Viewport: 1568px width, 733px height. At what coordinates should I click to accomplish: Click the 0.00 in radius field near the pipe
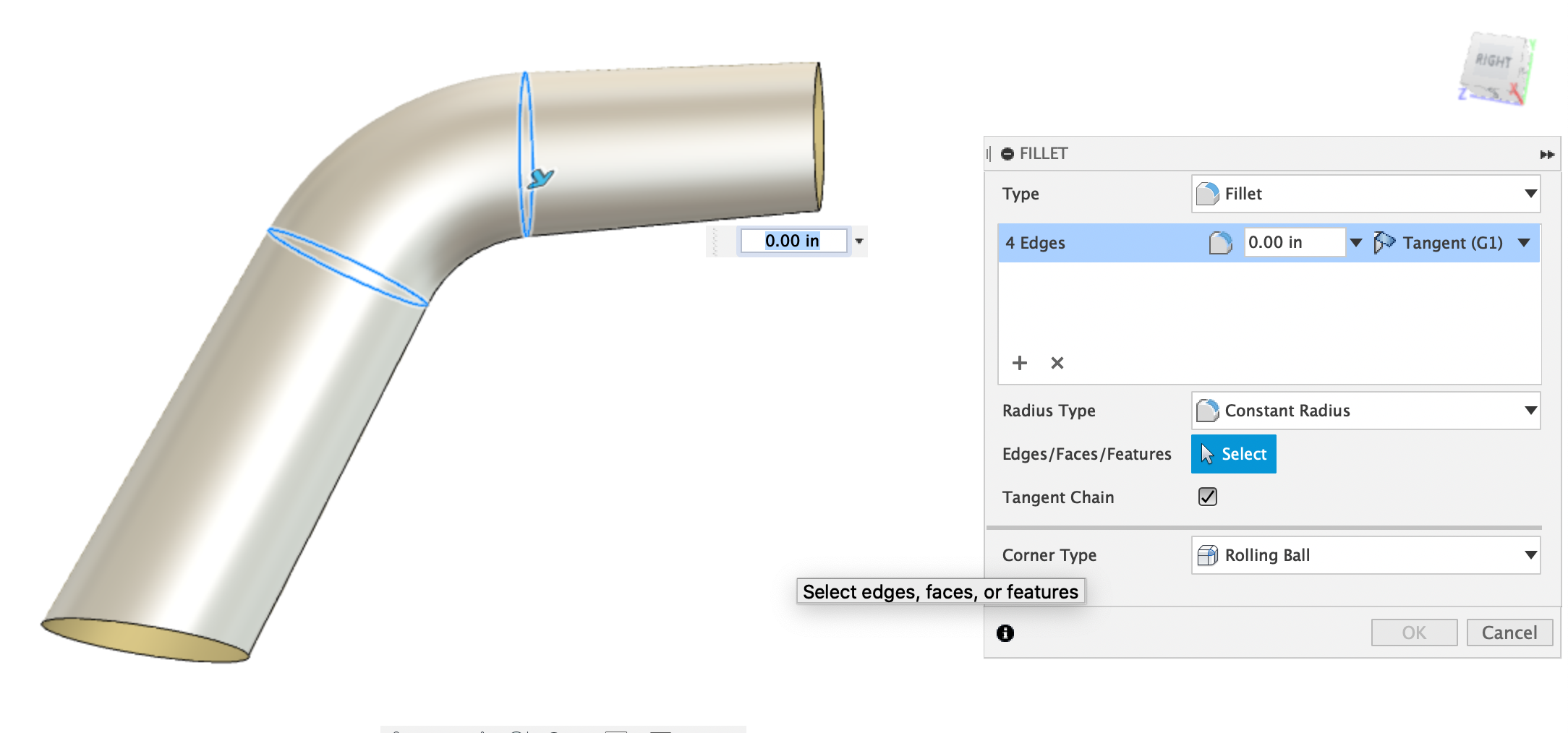pos(793,241)
